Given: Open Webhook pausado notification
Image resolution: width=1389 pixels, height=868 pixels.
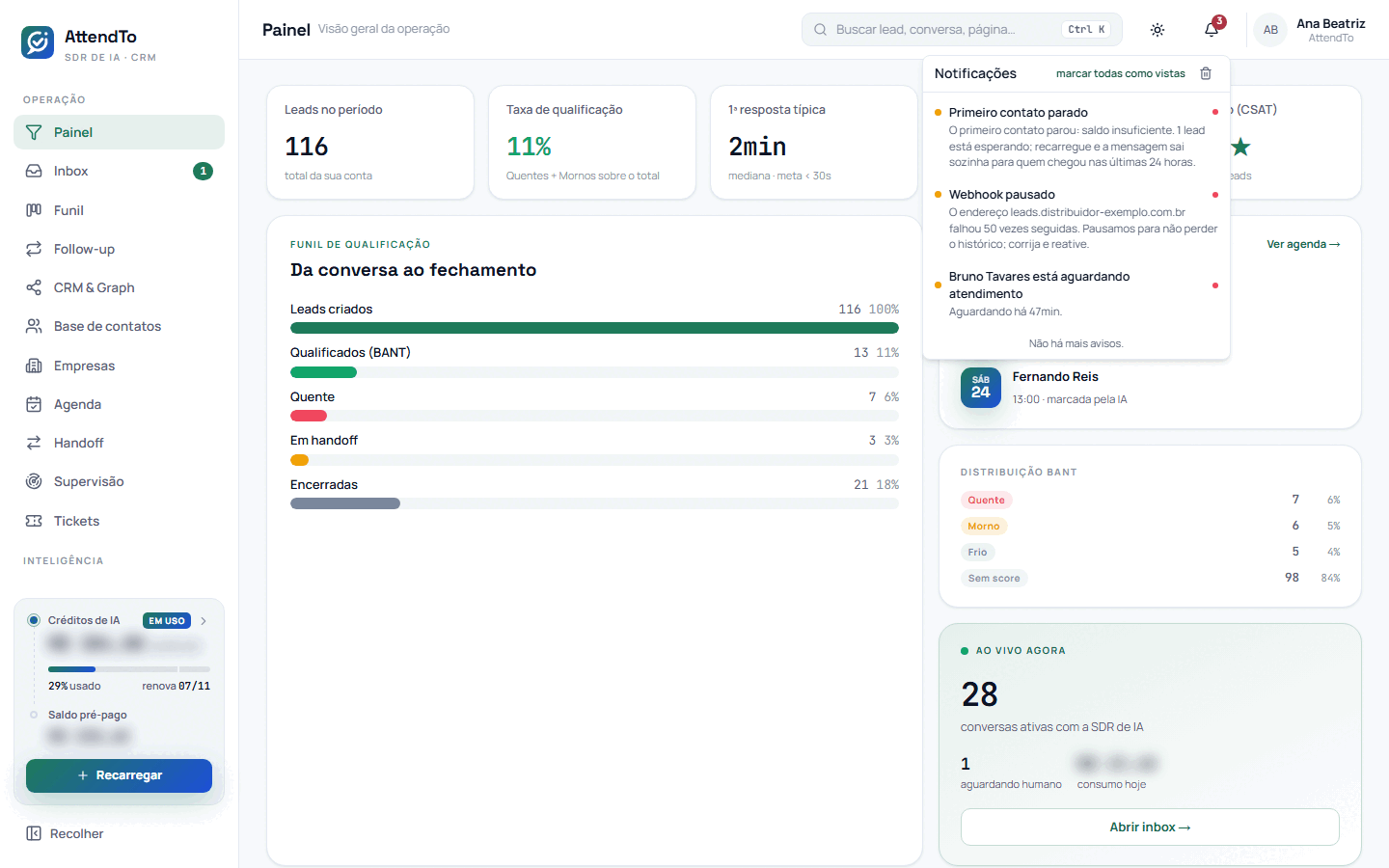Looking at the screenshot, I should coord(1076,219).
